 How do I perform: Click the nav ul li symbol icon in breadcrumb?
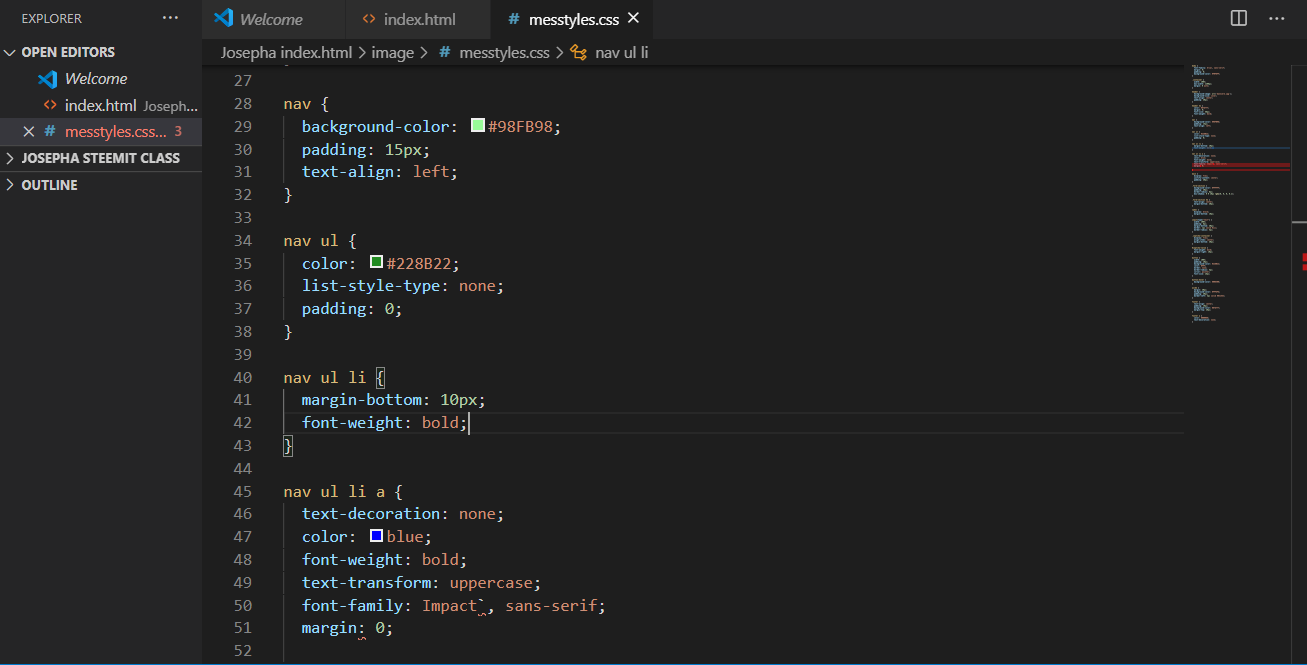[578, 53]
